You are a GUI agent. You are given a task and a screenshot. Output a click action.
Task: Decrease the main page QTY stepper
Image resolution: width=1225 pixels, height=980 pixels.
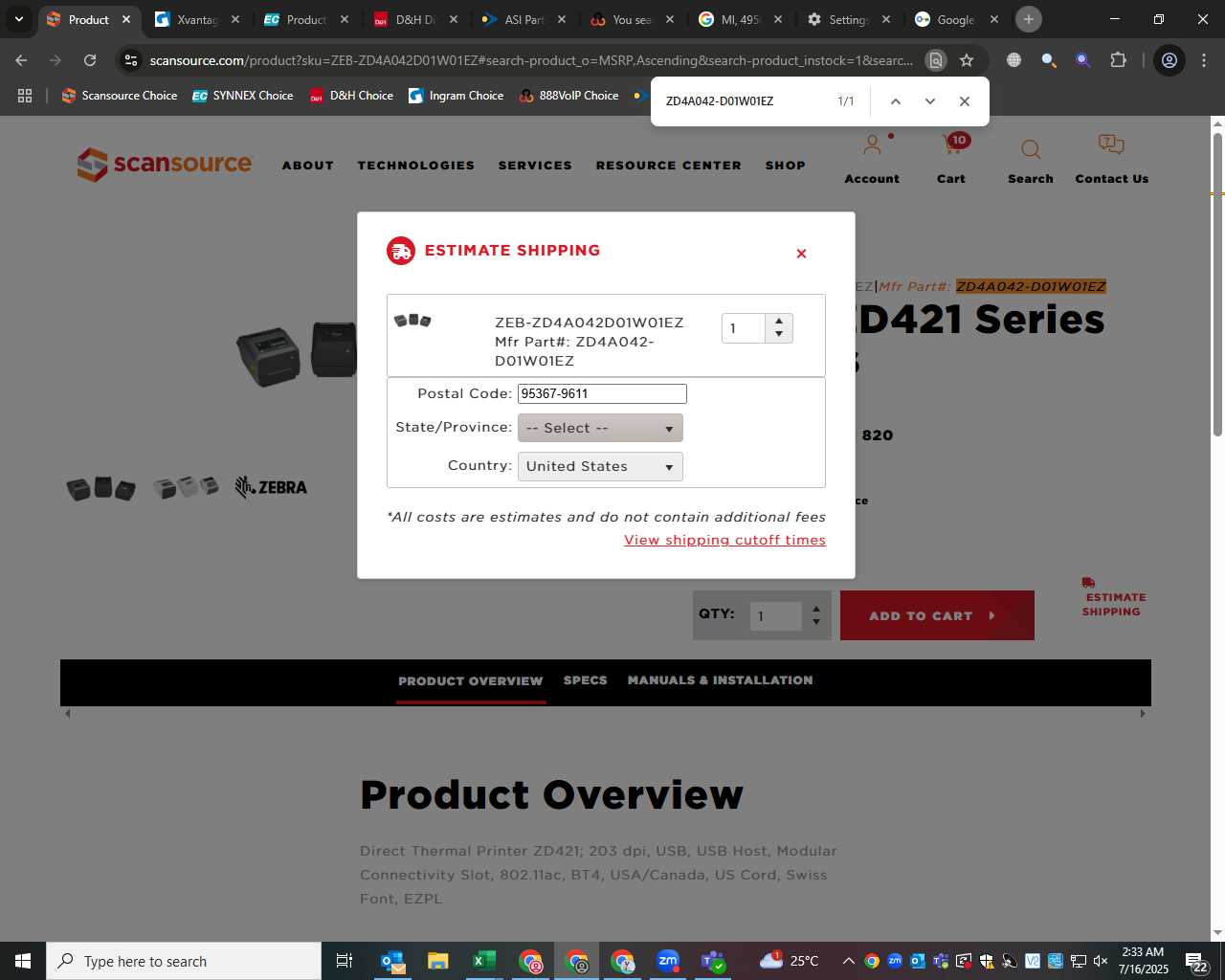point(816,622)
